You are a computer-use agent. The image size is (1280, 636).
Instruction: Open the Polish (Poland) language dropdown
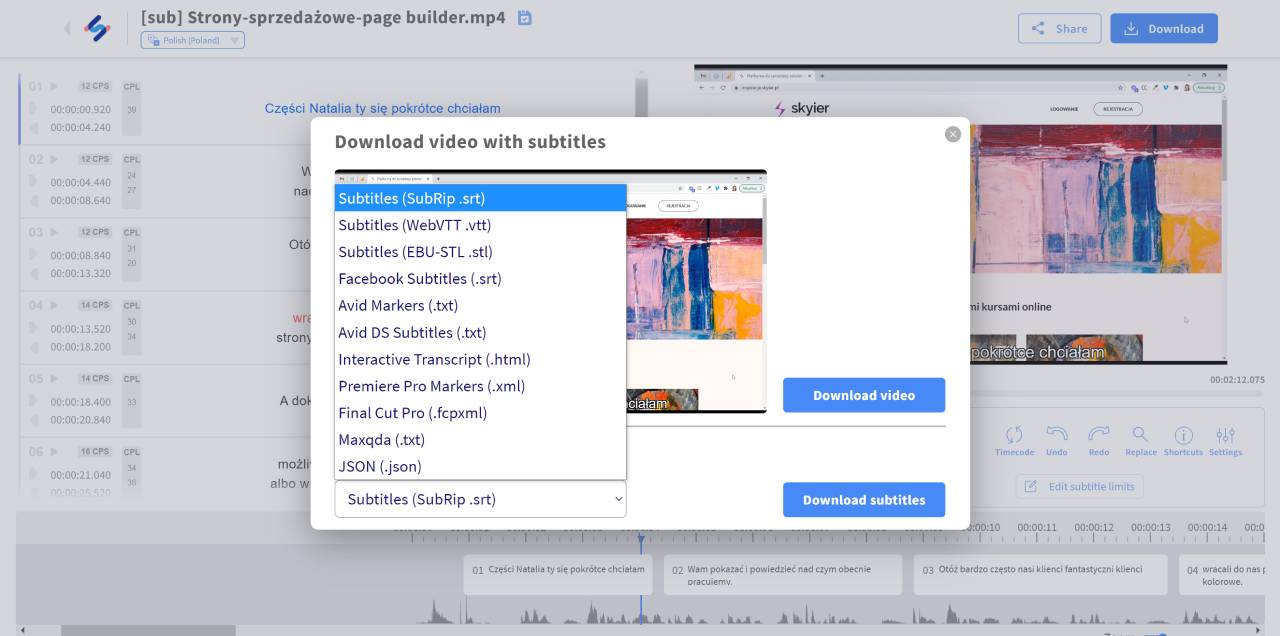(x=193, y=40)
